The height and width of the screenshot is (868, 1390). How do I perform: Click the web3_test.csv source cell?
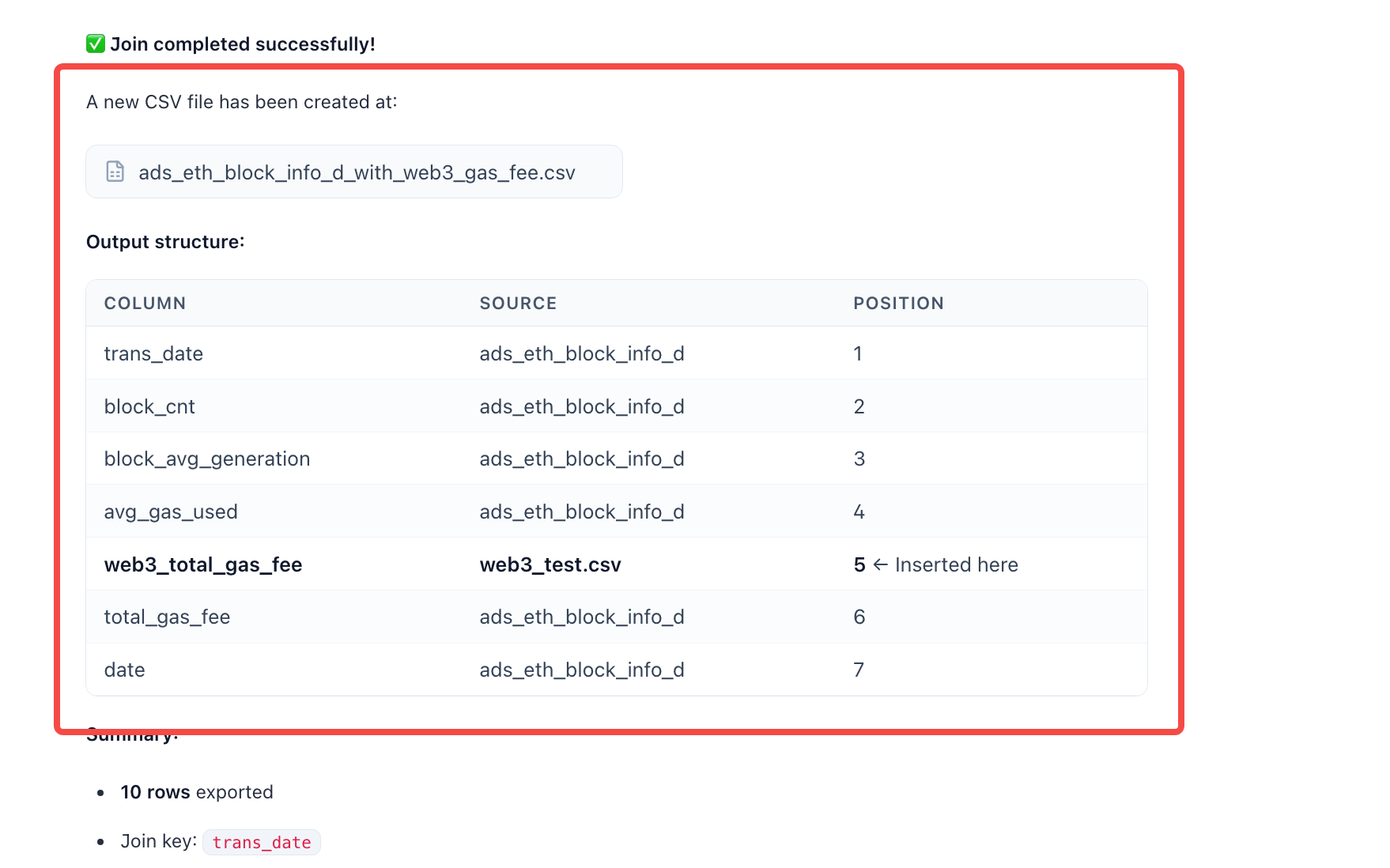tap(550, 564)
